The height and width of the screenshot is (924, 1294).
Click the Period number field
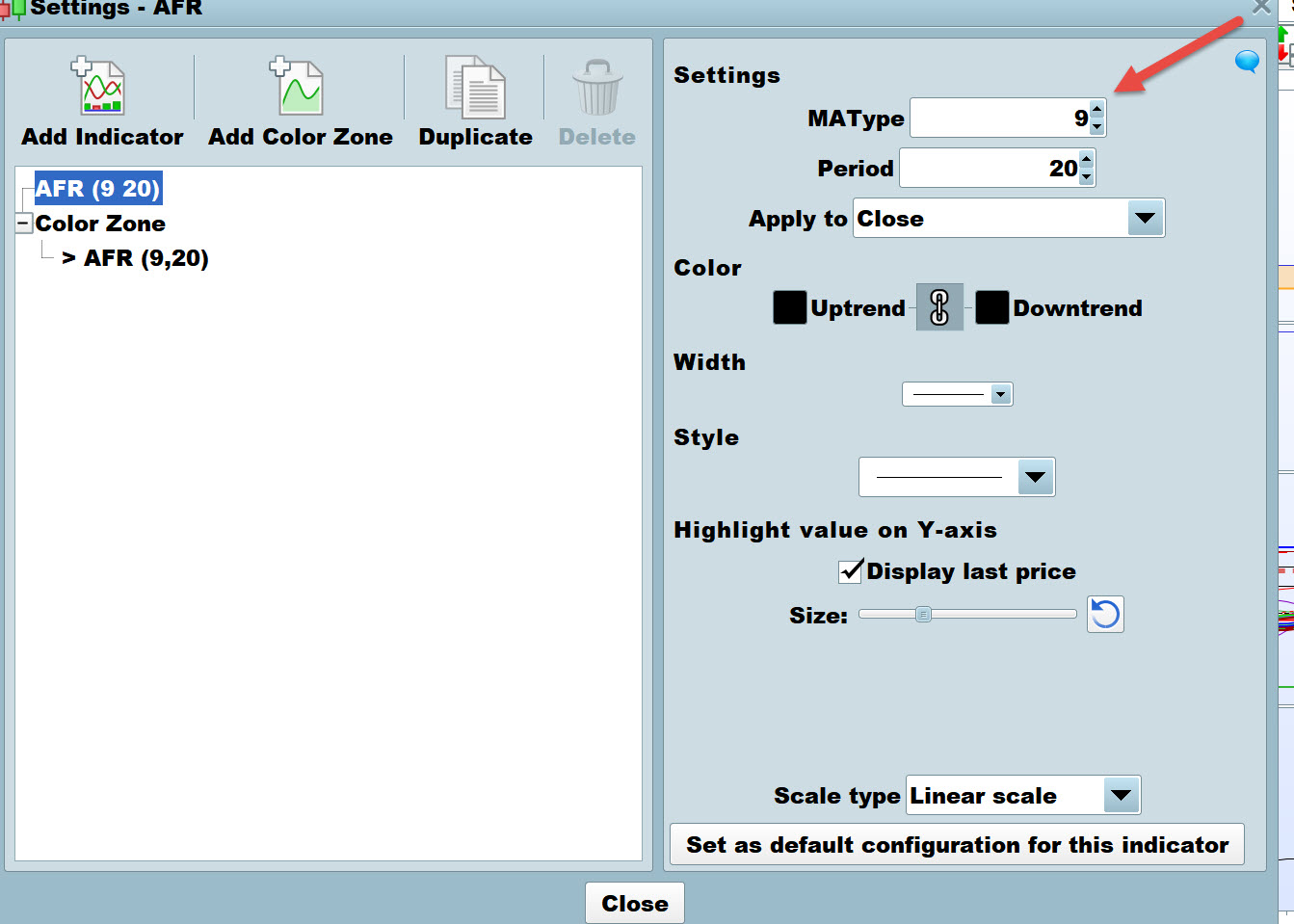click(990, 168)
